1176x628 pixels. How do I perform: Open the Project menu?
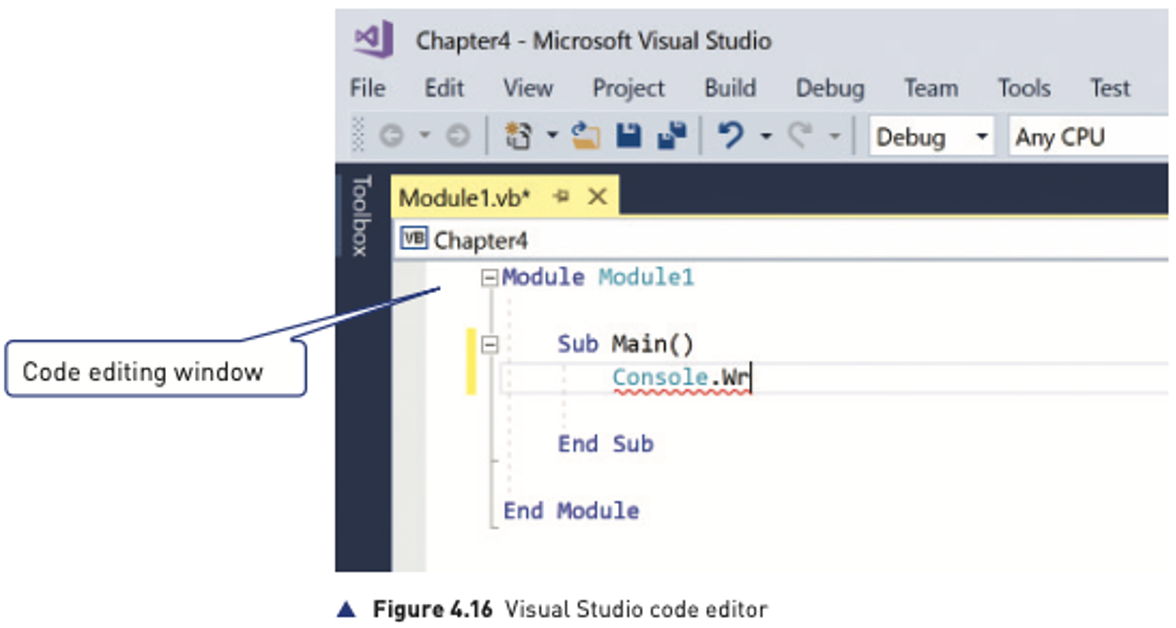628,89
